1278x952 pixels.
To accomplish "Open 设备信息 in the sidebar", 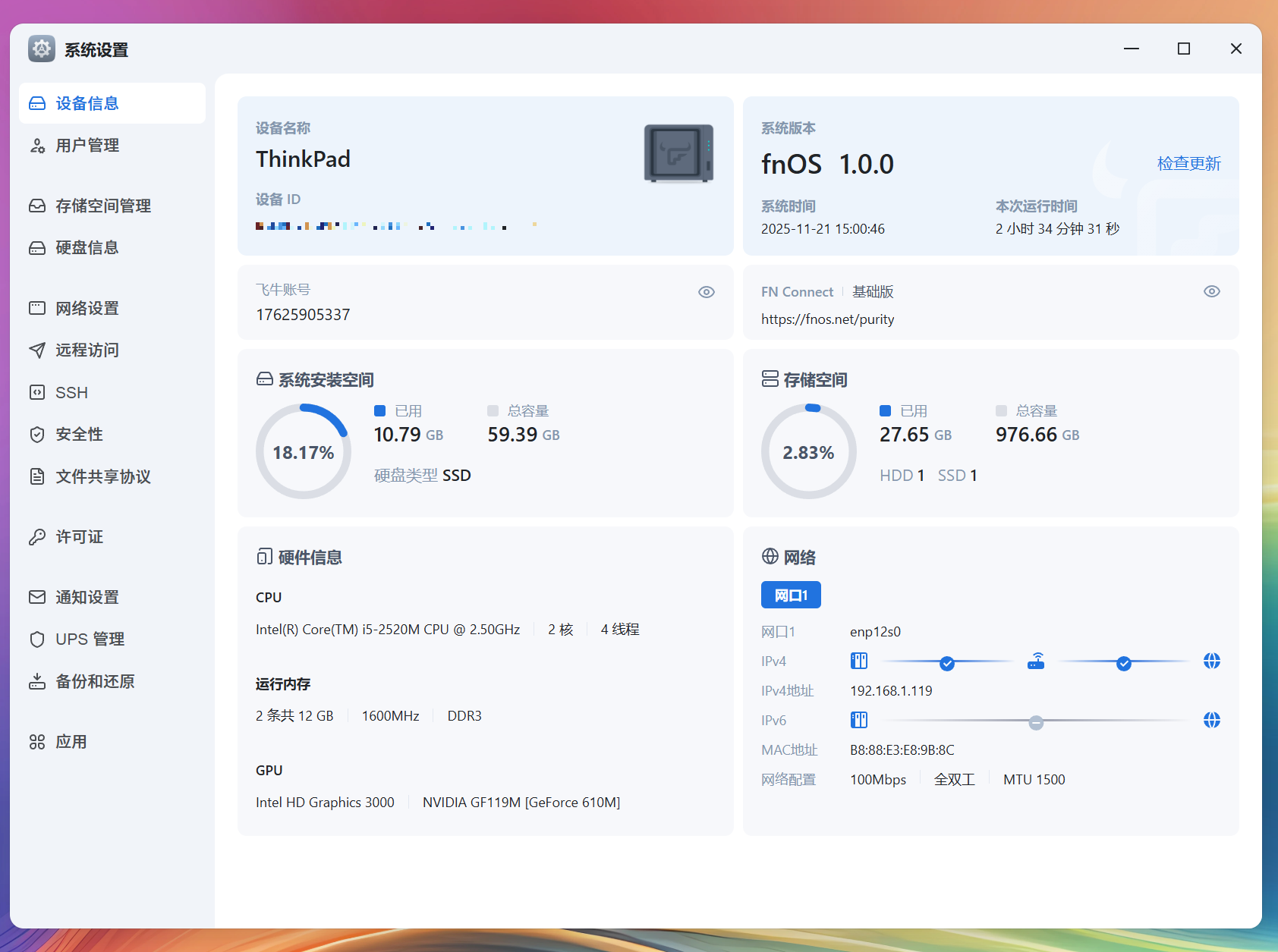I will pos(112,103).
